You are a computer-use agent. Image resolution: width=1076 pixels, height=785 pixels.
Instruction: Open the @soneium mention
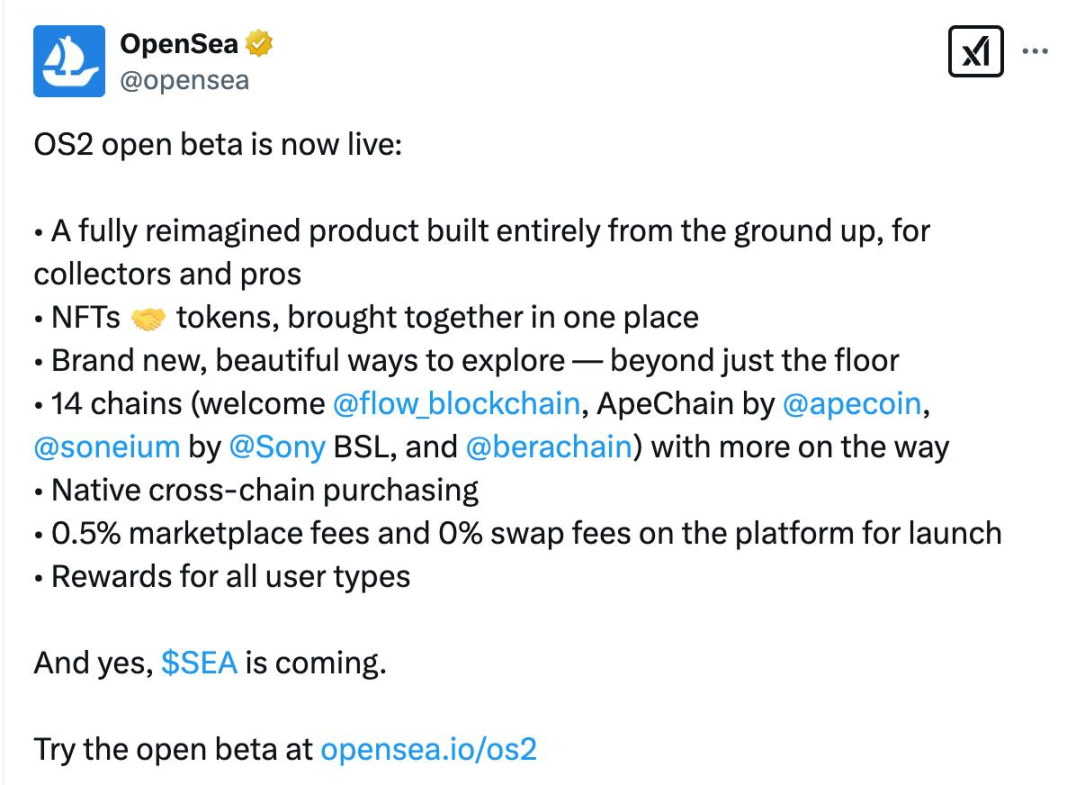(98, 447)
